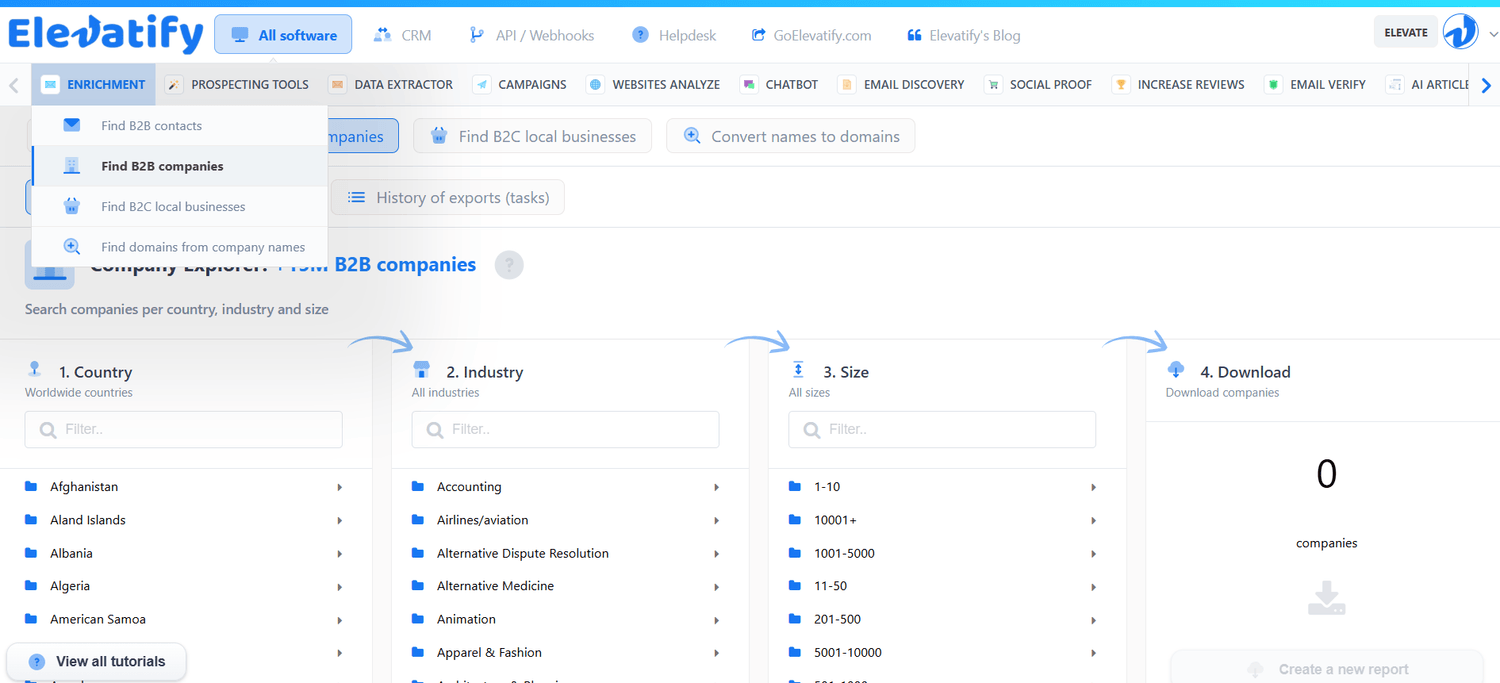Click the download tray icon under companies
The width and height of the screenshot is (1500, 683).
click(1326, 598)
